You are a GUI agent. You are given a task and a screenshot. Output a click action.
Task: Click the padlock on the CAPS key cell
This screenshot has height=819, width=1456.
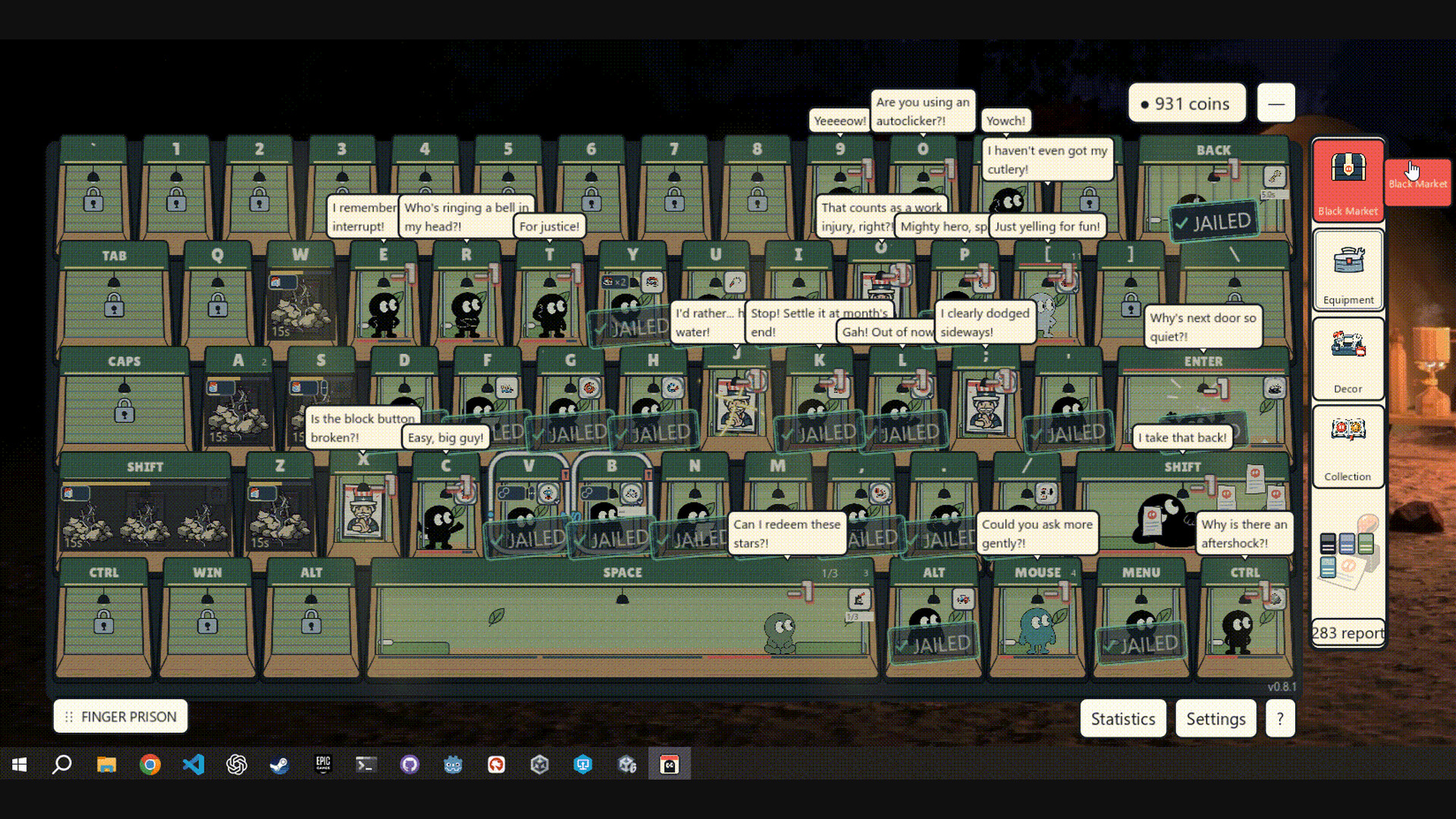click(x=124, y=411)
